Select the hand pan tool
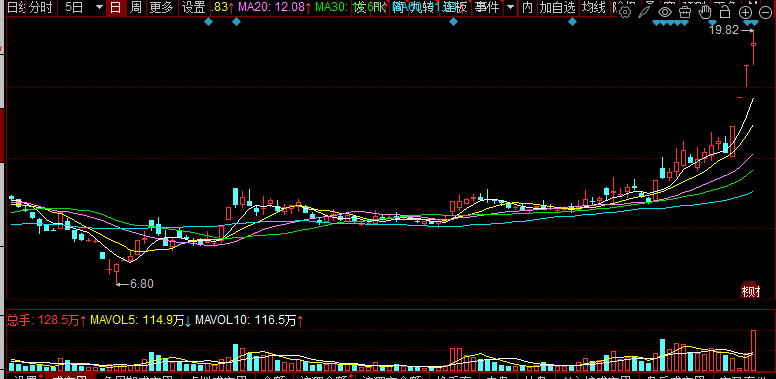 [x=705, y=12]
